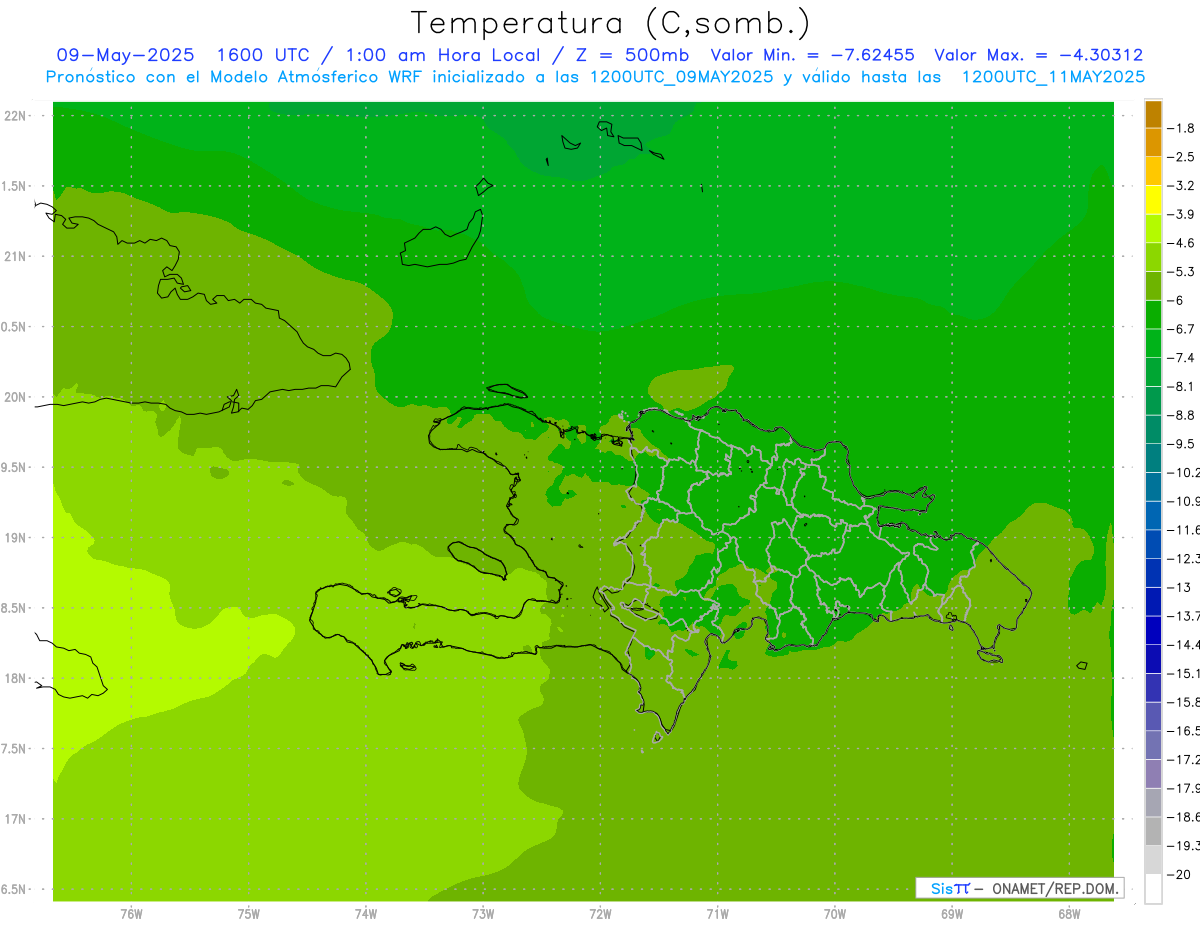Click the legend label "-8.1"
1200x927 pixels.
coord(1183,386)
